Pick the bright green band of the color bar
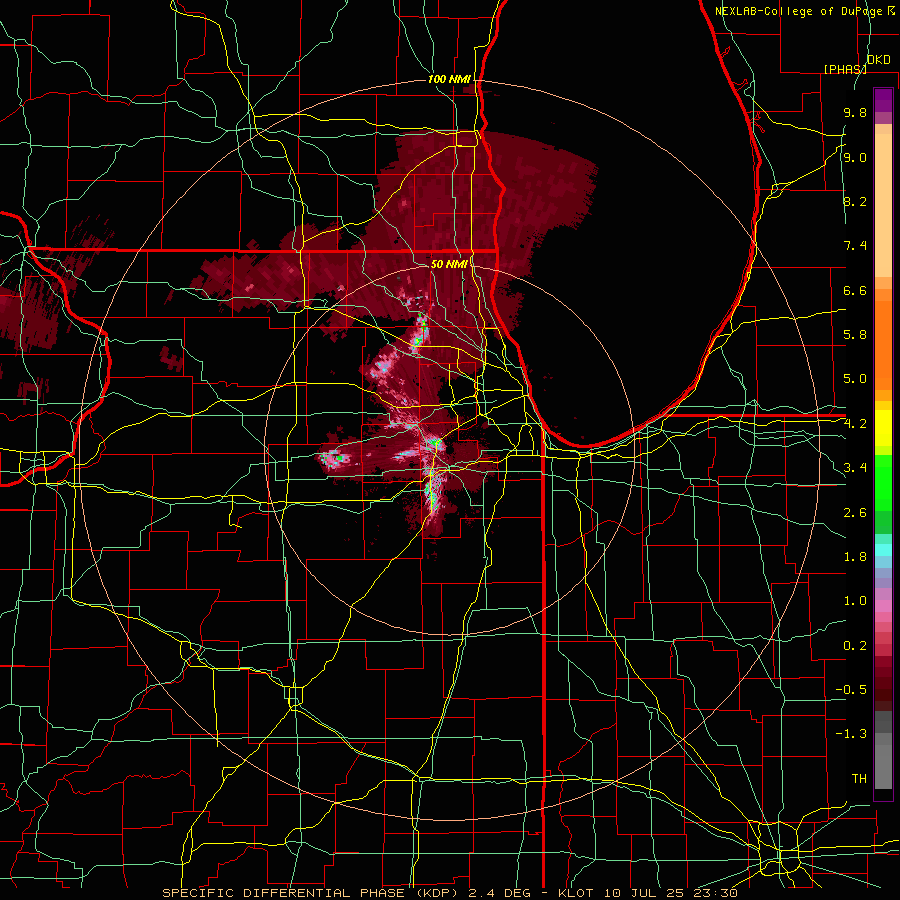This screenshot has height=900, width=900. [x=883, y=481]
